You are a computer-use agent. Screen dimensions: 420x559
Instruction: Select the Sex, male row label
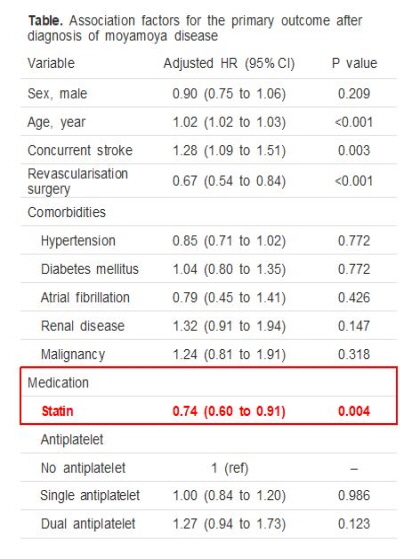click(x=57, y=94)
